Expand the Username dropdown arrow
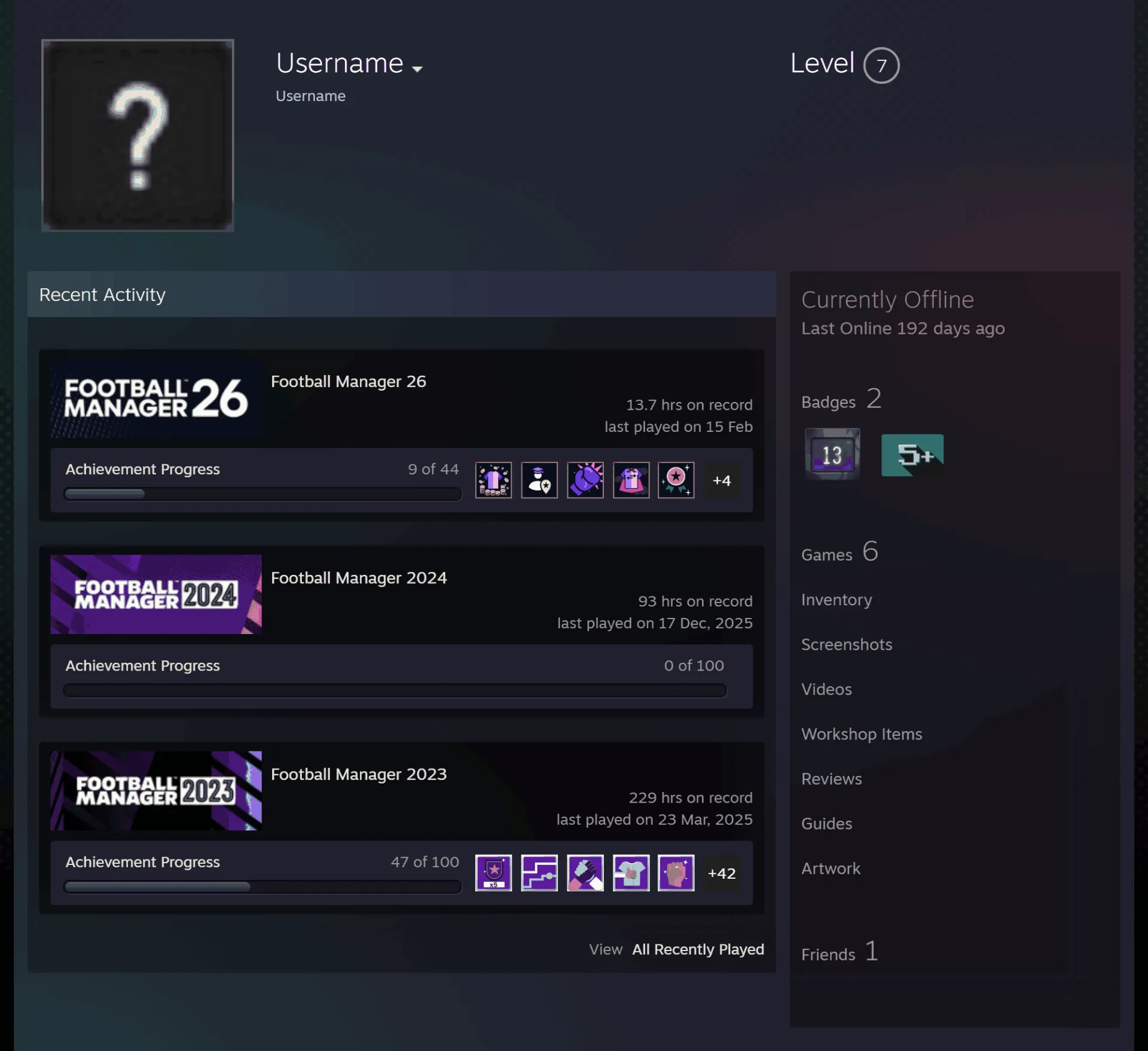The width and height of the screenshot is (1148, 1051). coord(417,69)
